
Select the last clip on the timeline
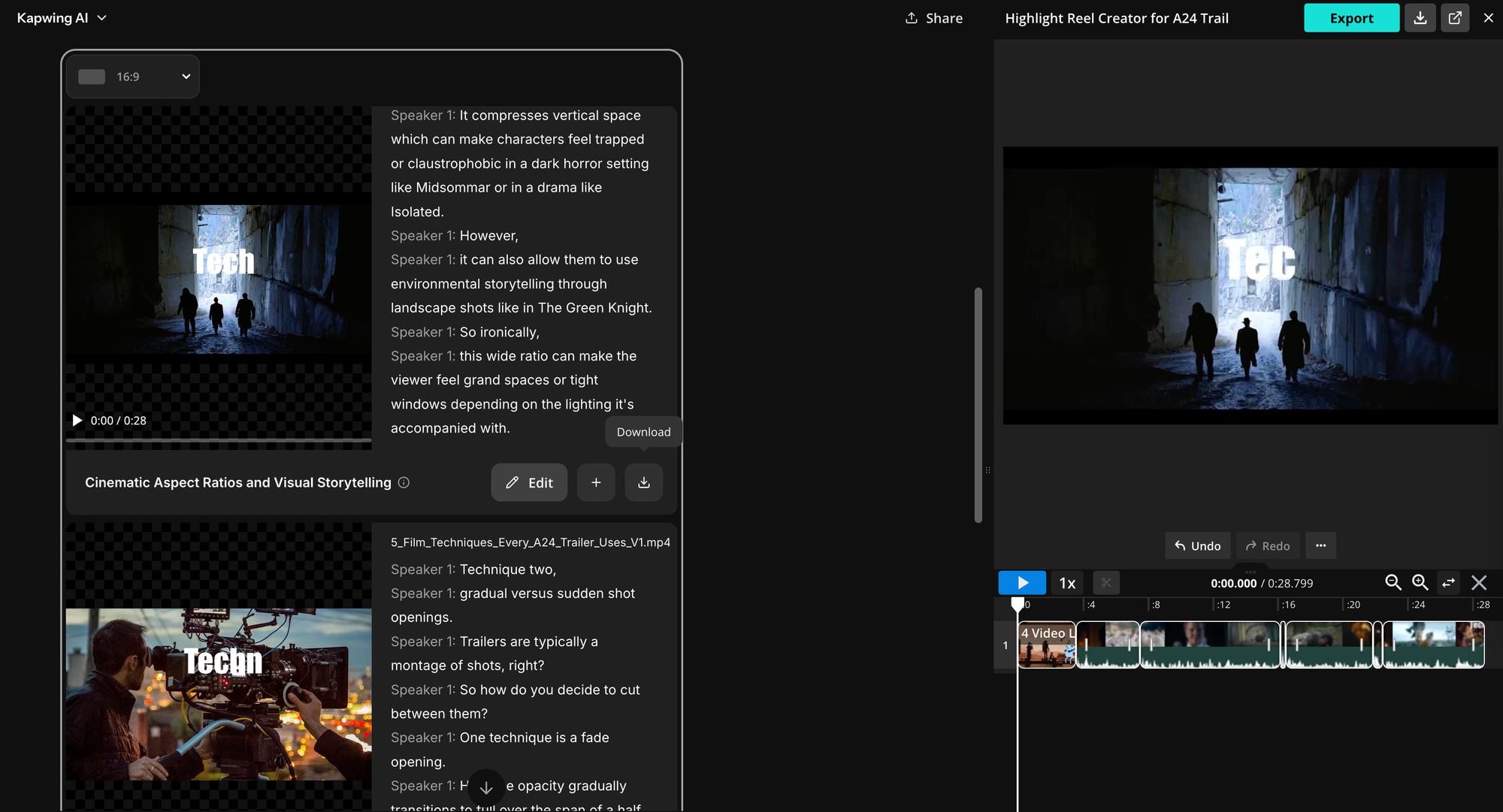click(1433, 644)
